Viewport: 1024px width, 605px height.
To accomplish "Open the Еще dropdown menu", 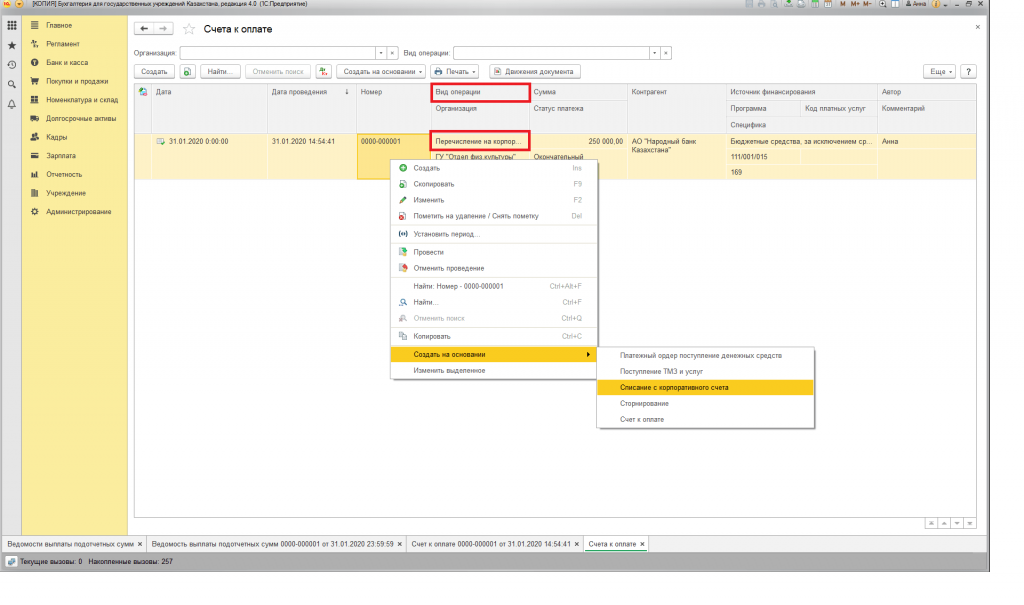I will click(939, 72).
